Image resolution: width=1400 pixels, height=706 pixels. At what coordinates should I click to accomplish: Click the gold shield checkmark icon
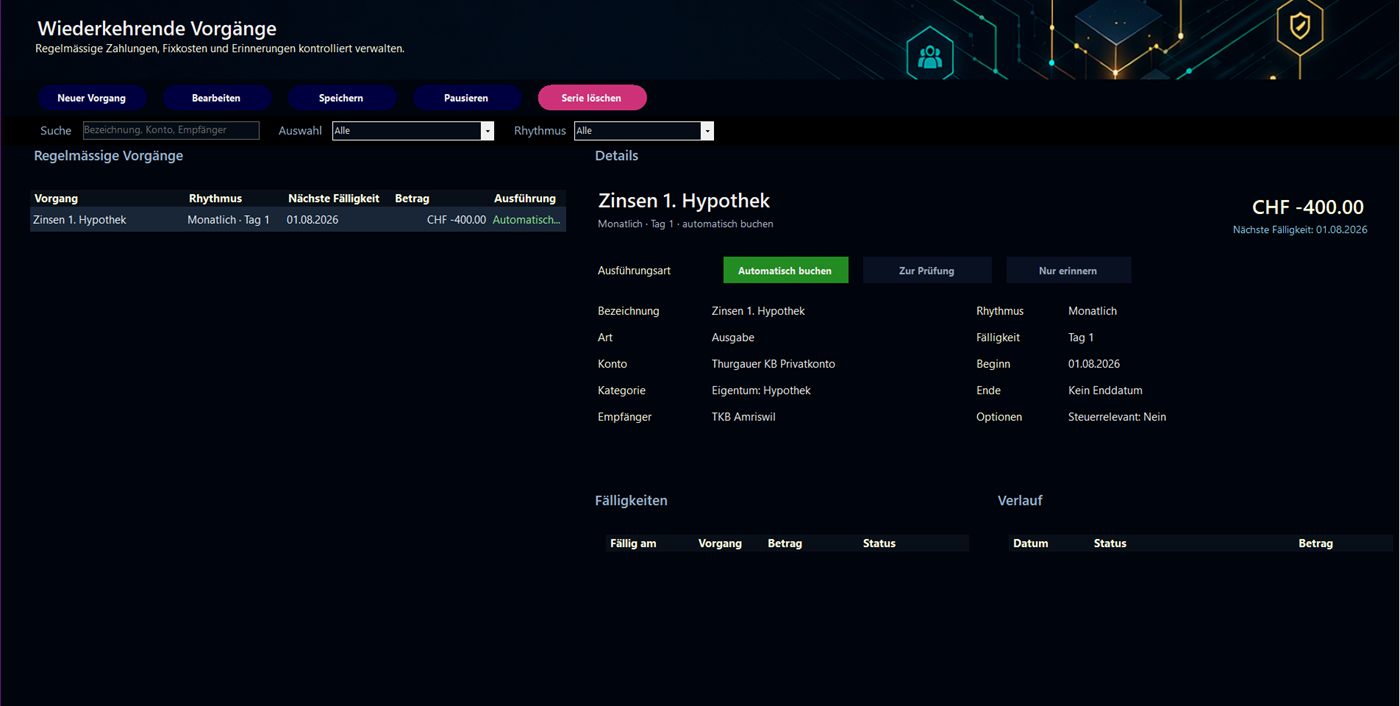1299,25
